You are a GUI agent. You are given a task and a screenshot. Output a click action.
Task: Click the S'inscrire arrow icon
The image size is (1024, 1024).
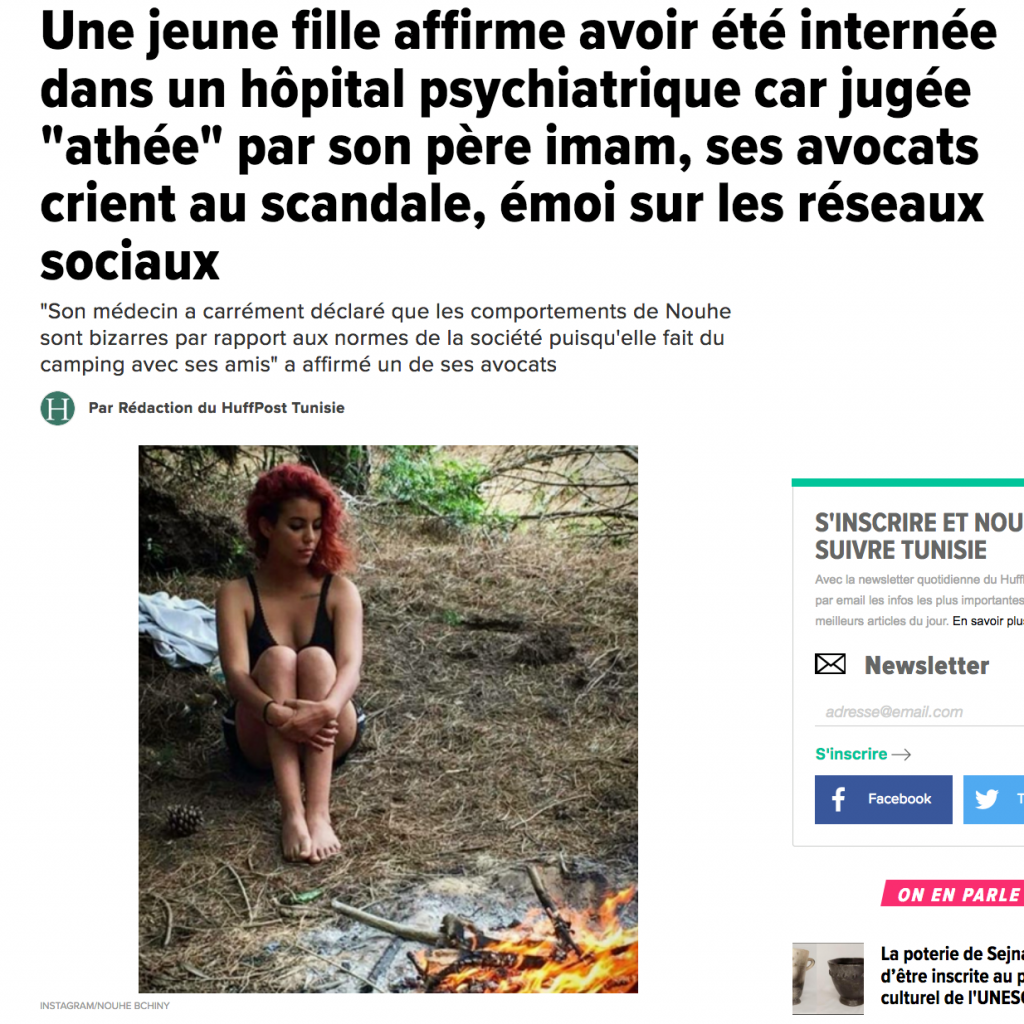tap(901, 754)
